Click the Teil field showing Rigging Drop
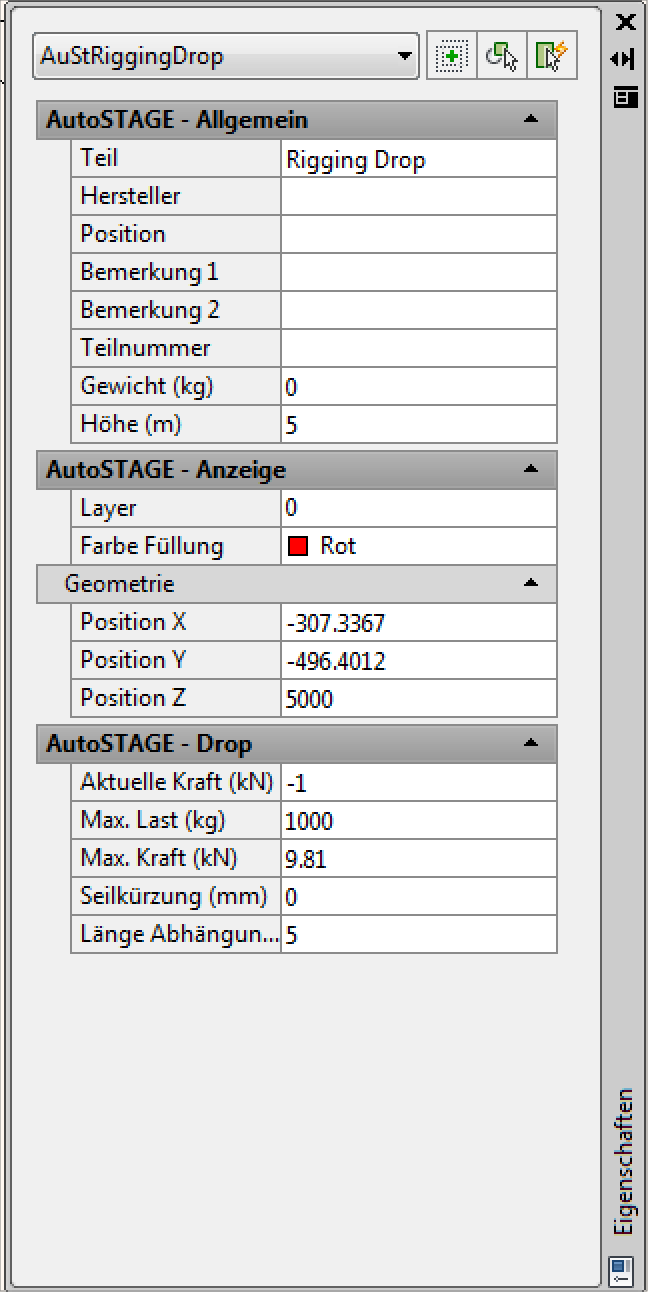Viewport: 648px width, 1292px height. coord(417,159)
